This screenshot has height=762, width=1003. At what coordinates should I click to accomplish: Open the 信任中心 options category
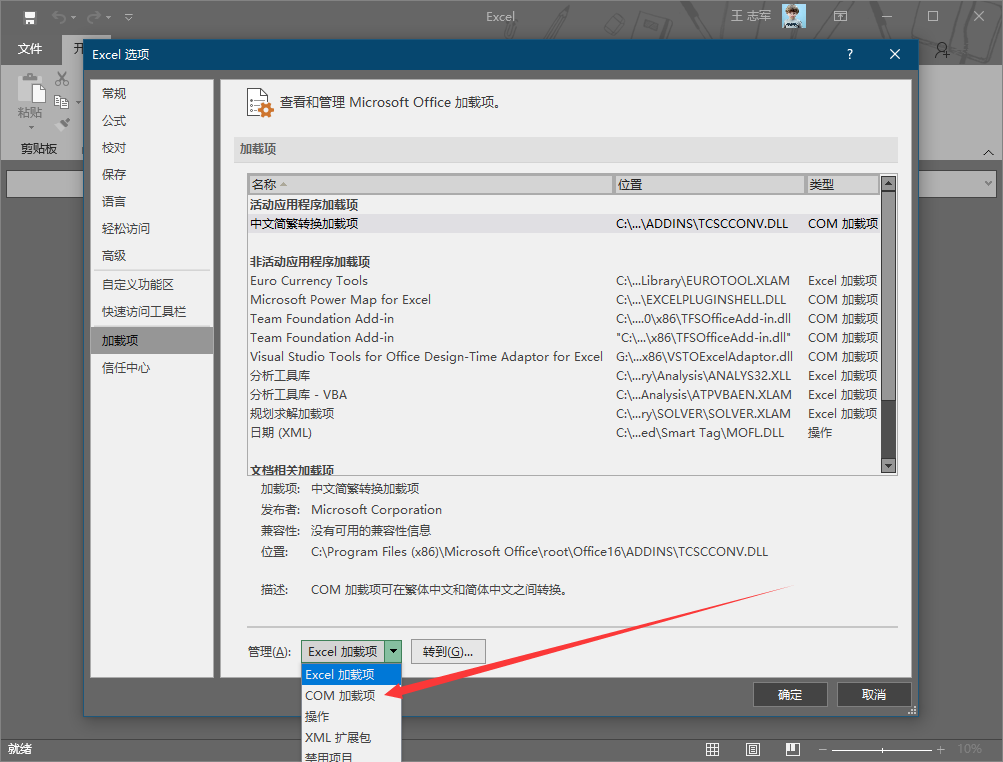pos(126,367)
